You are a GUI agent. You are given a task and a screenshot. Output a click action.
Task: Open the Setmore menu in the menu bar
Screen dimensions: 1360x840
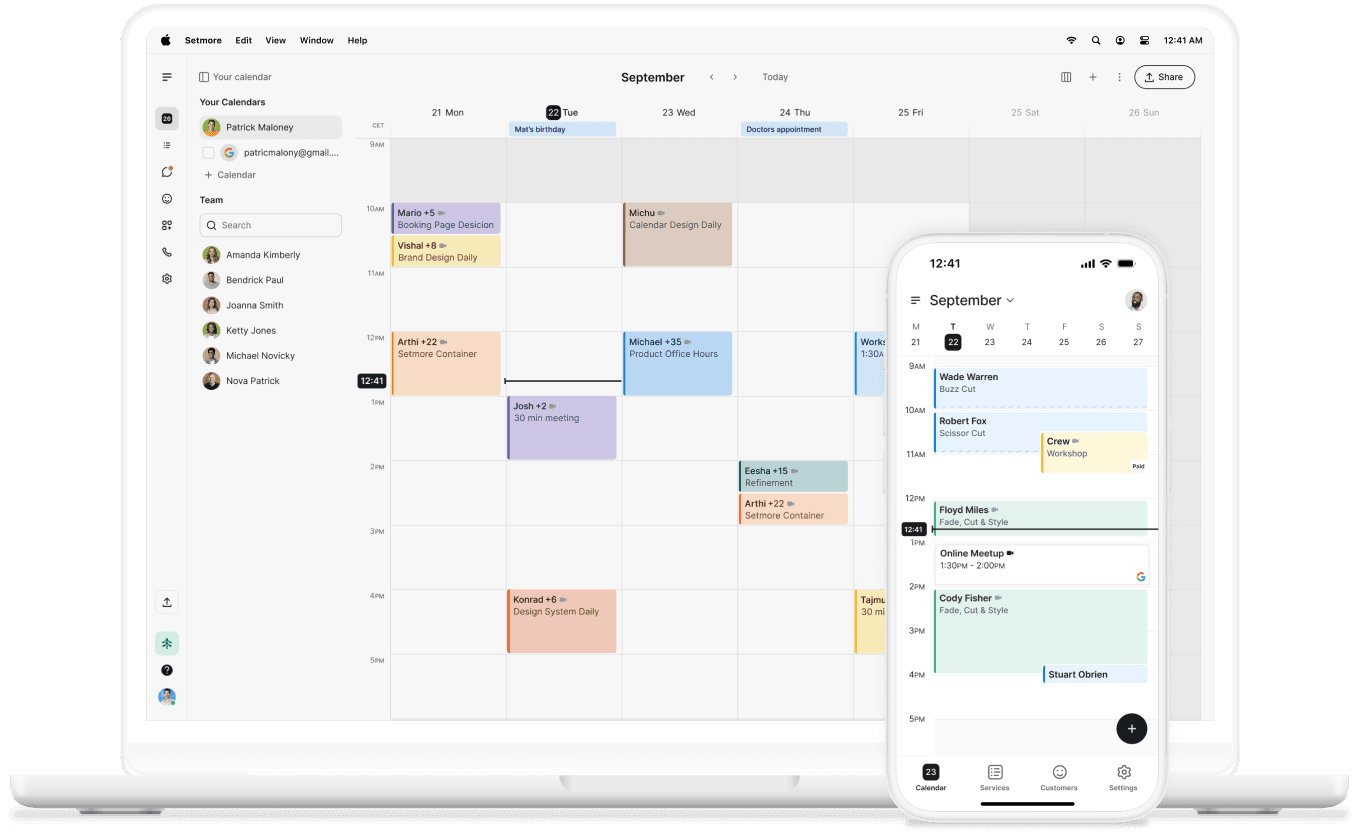tap(203, 40)
